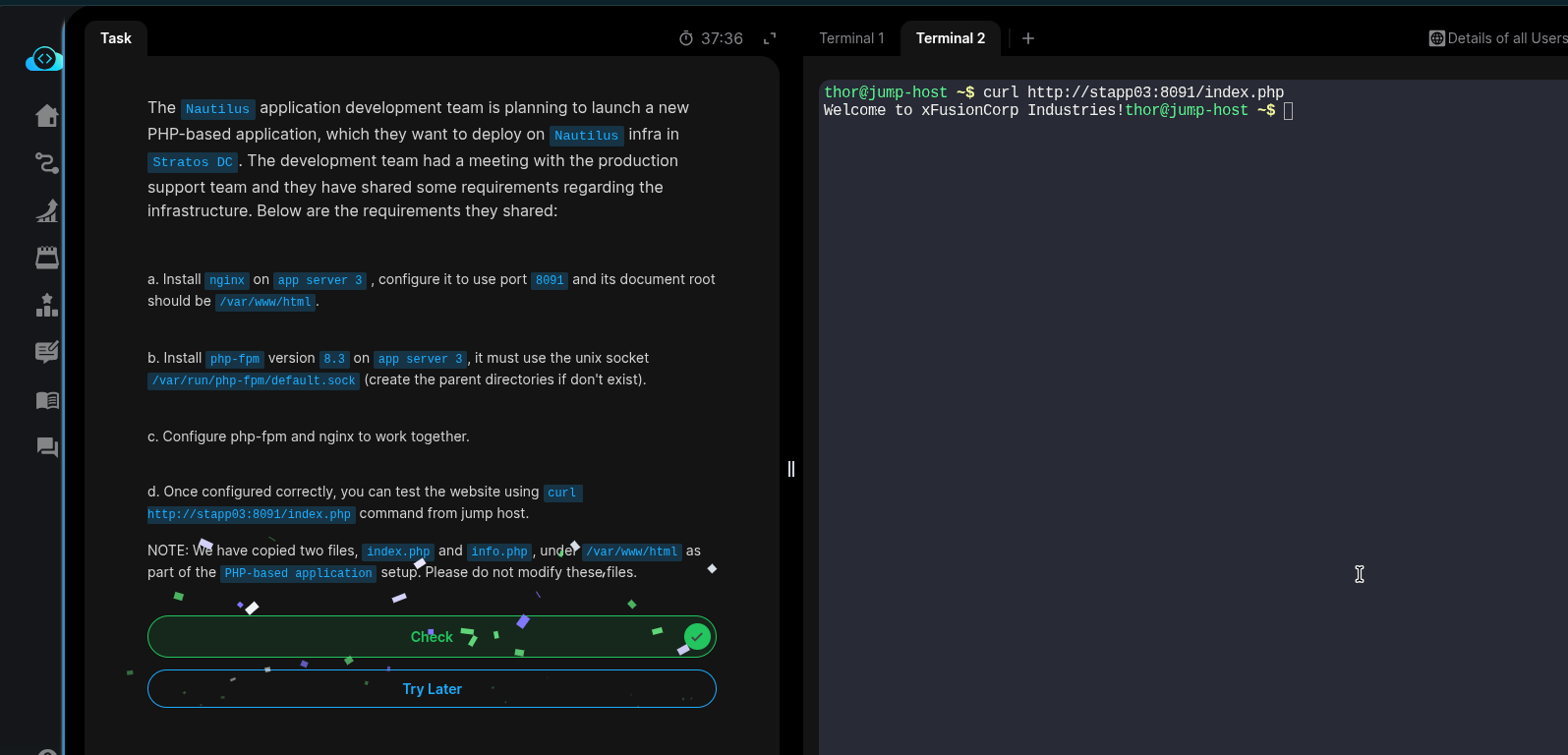This screenshot has height=755, width=1568.
Task: Click the /var/run/php-fpm/default.sock code text
Action: (254, 380)
